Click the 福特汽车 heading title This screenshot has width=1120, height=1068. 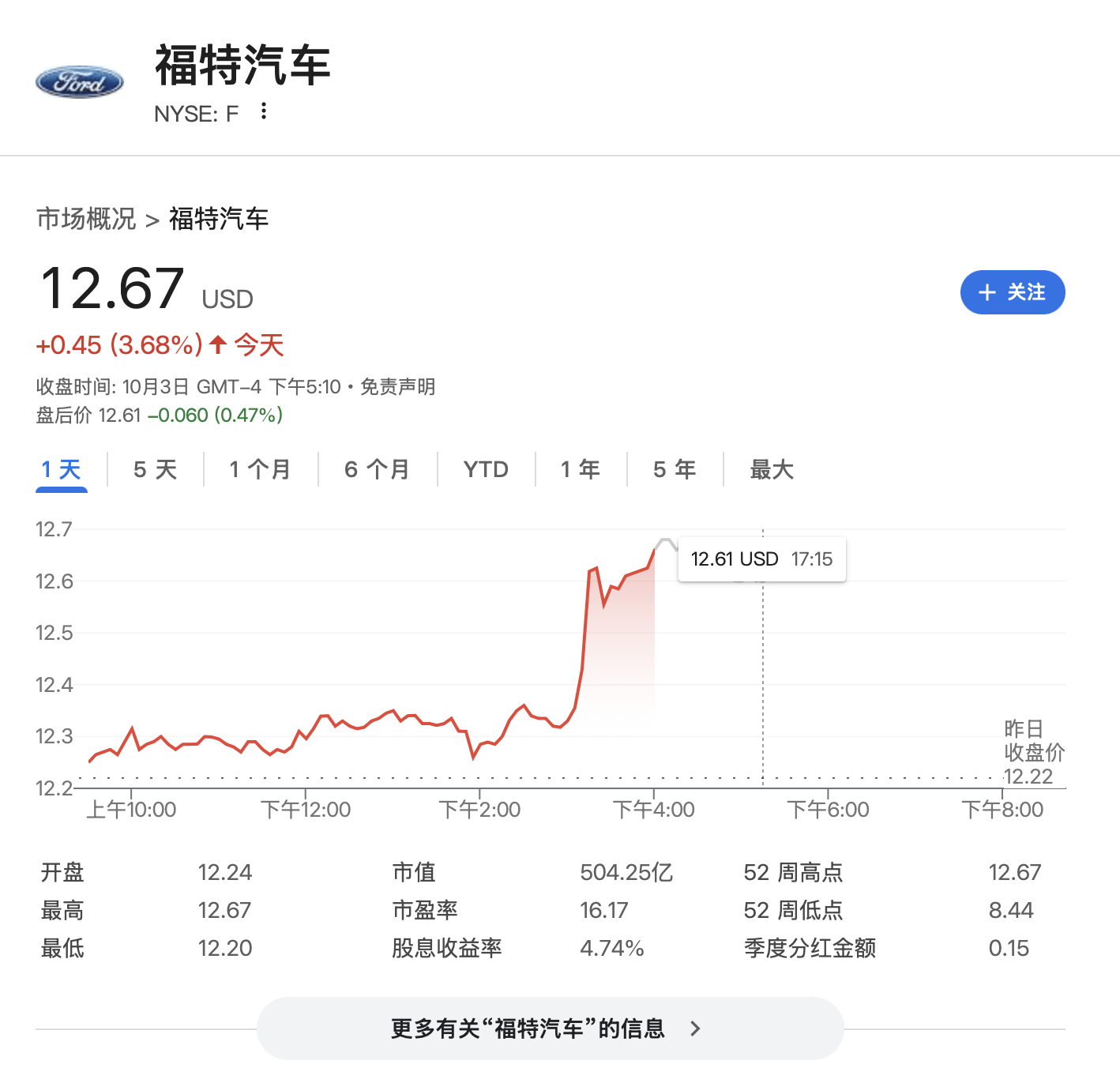[x=242, y=65]
